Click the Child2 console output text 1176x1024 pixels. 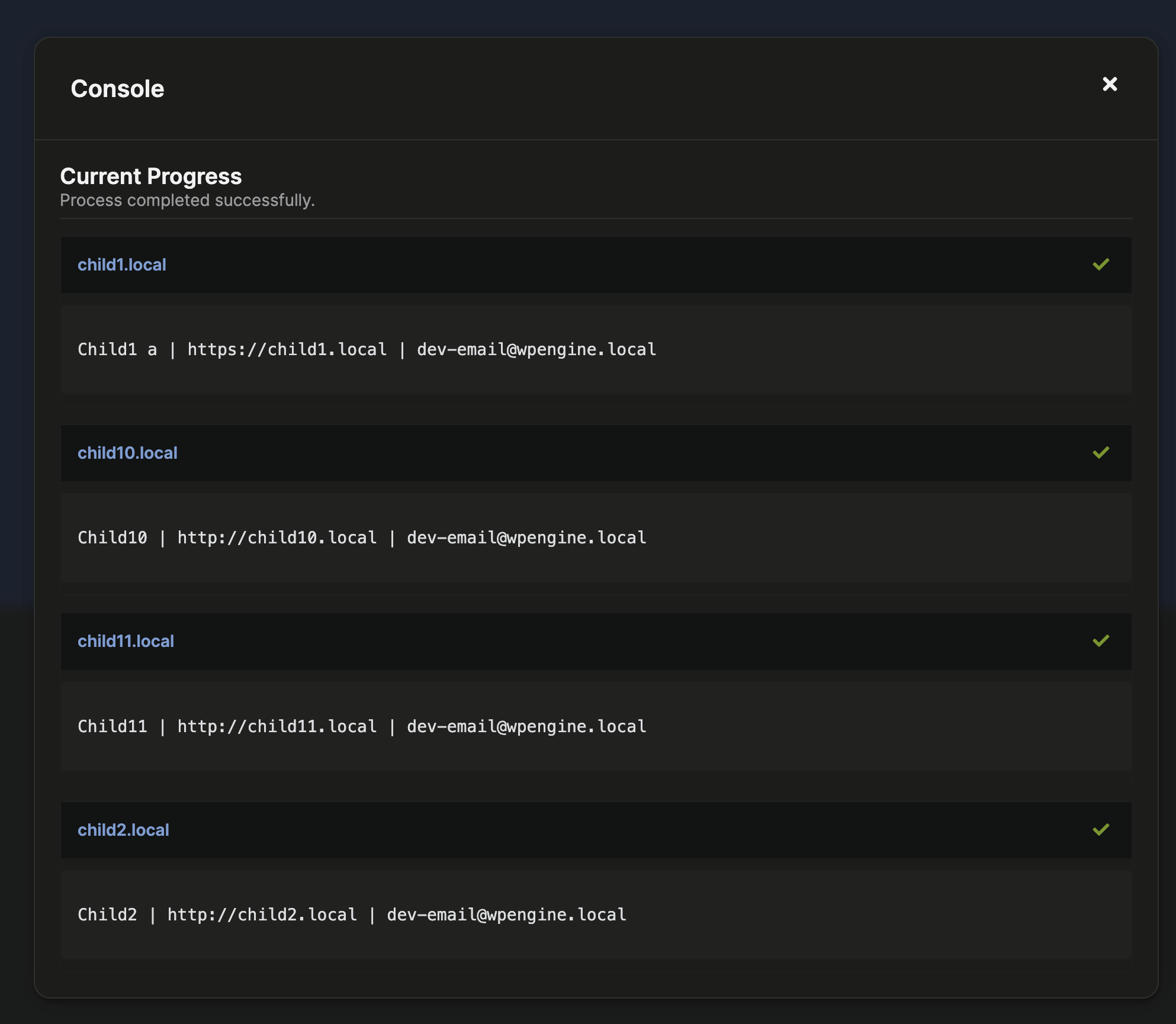(x=352, y=914)
